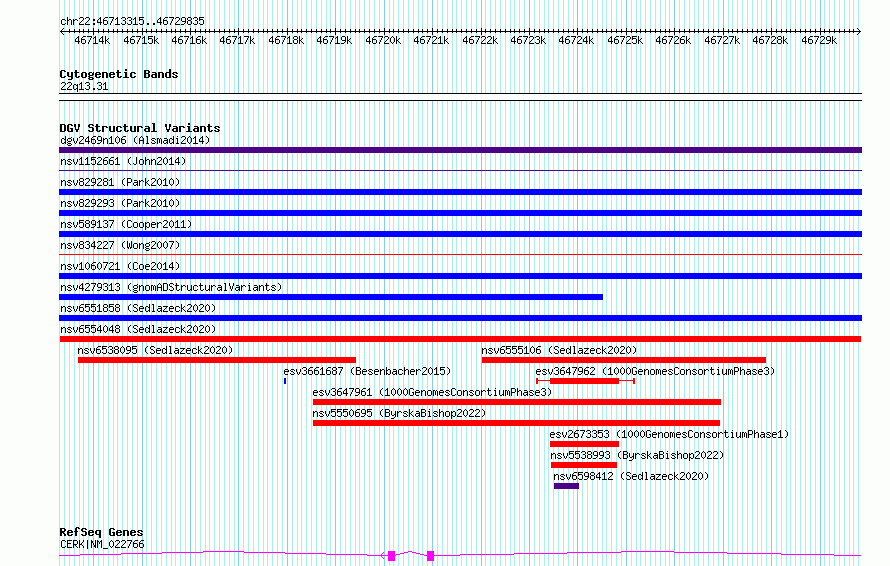Click the 46720k ruler position
Image resolution: width=890 pixels, height=566 pixels.
383,40
